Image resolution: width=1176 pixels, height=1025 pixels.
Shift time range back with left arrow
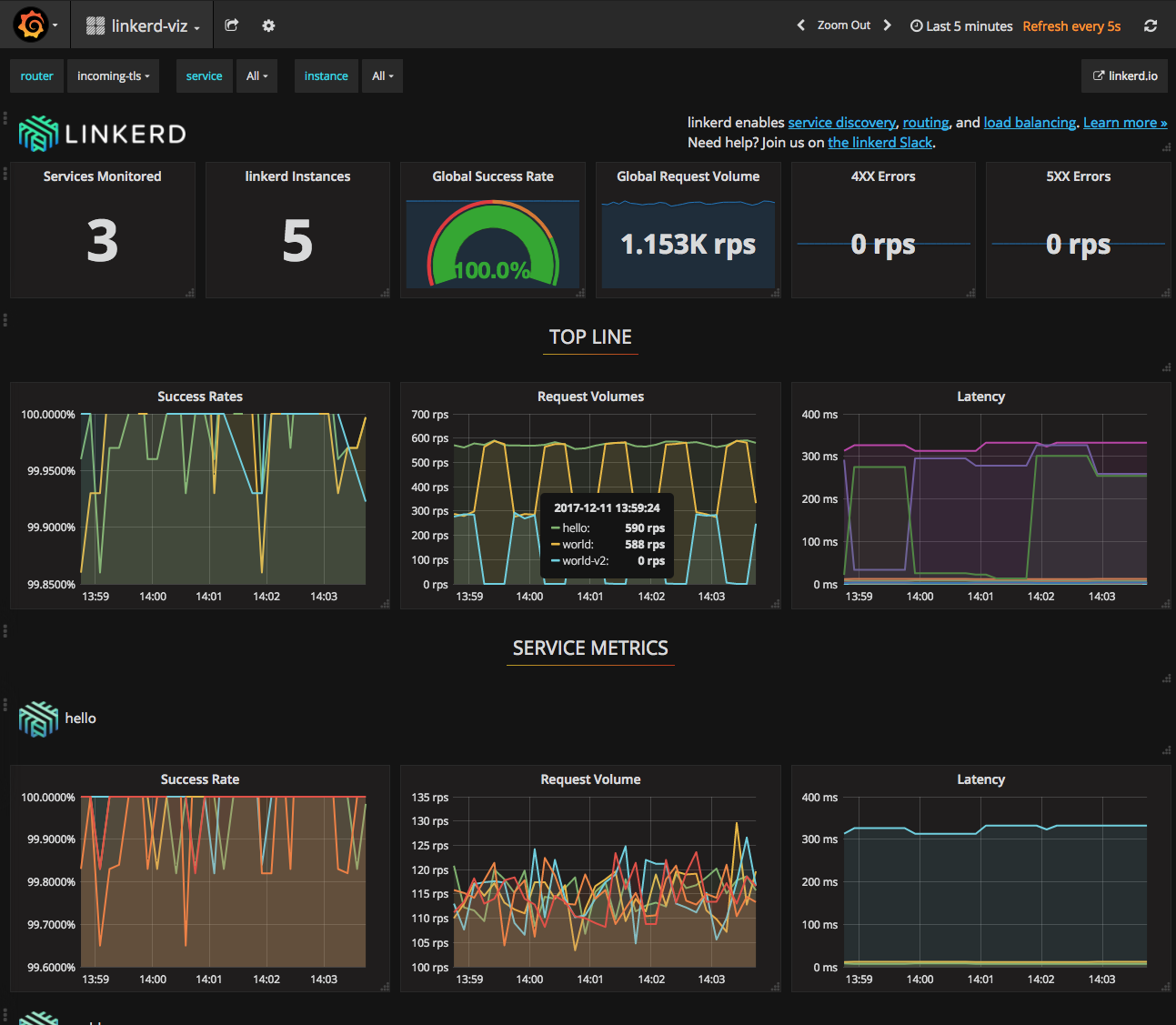click(x=800, y=25)
